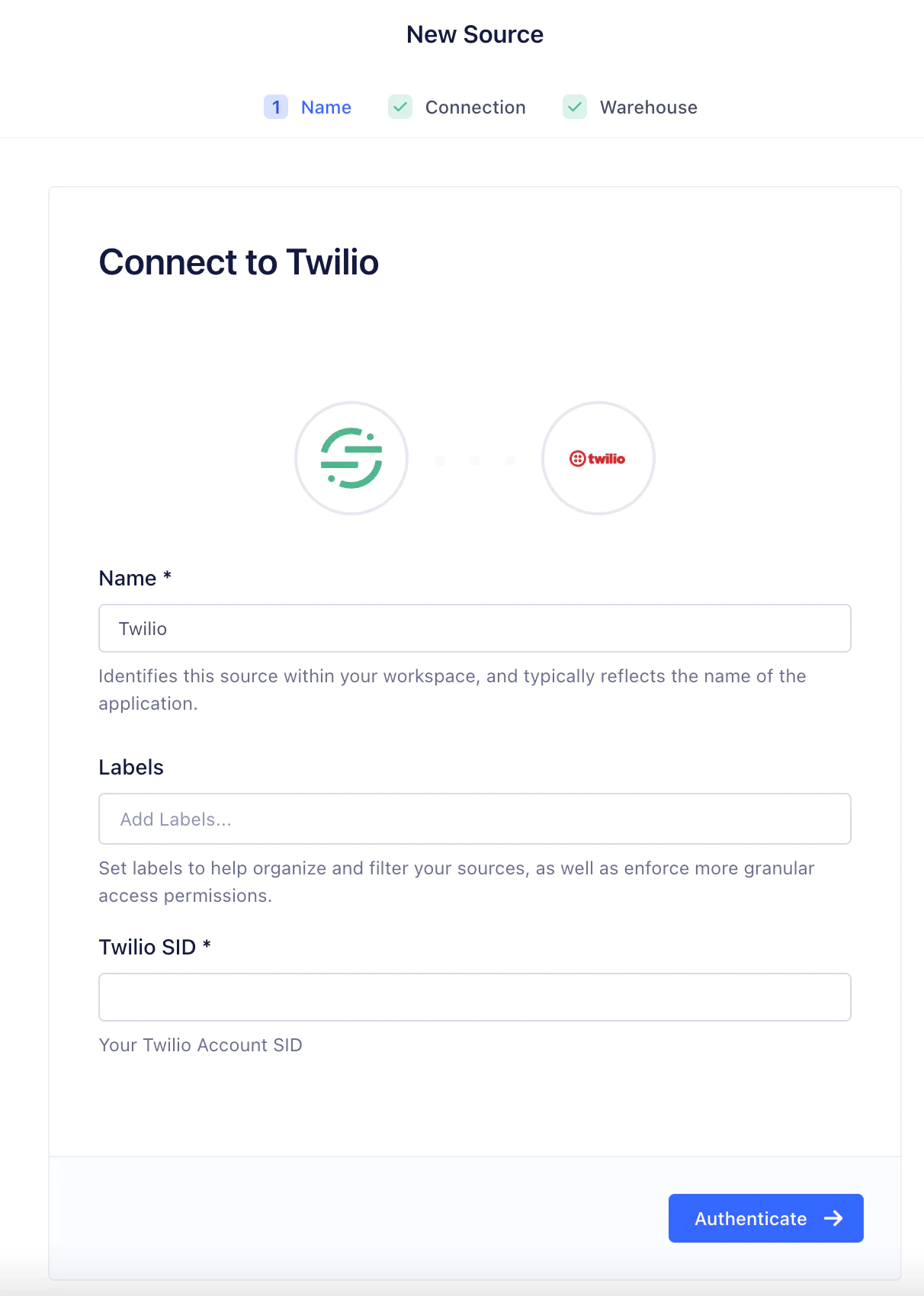Click the Connect to Twilio heading
Viewport: 924px width, 1296px height.
click(x=239, y=262)
